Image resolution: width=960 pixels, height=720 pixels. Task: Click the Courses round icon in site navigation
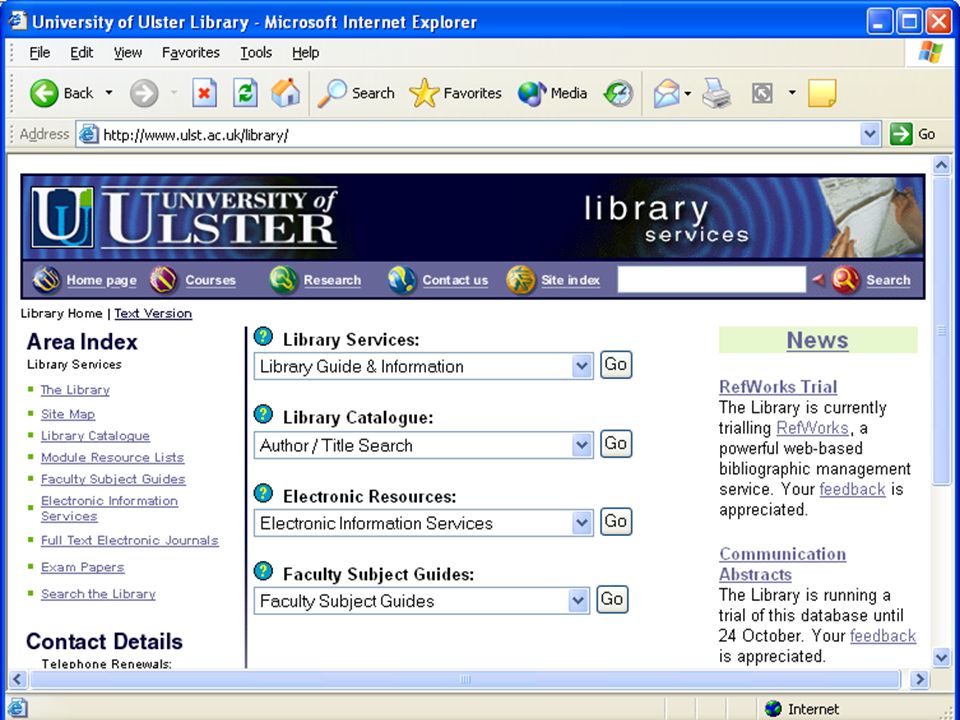pyautogui.click(x=163, y=280)
